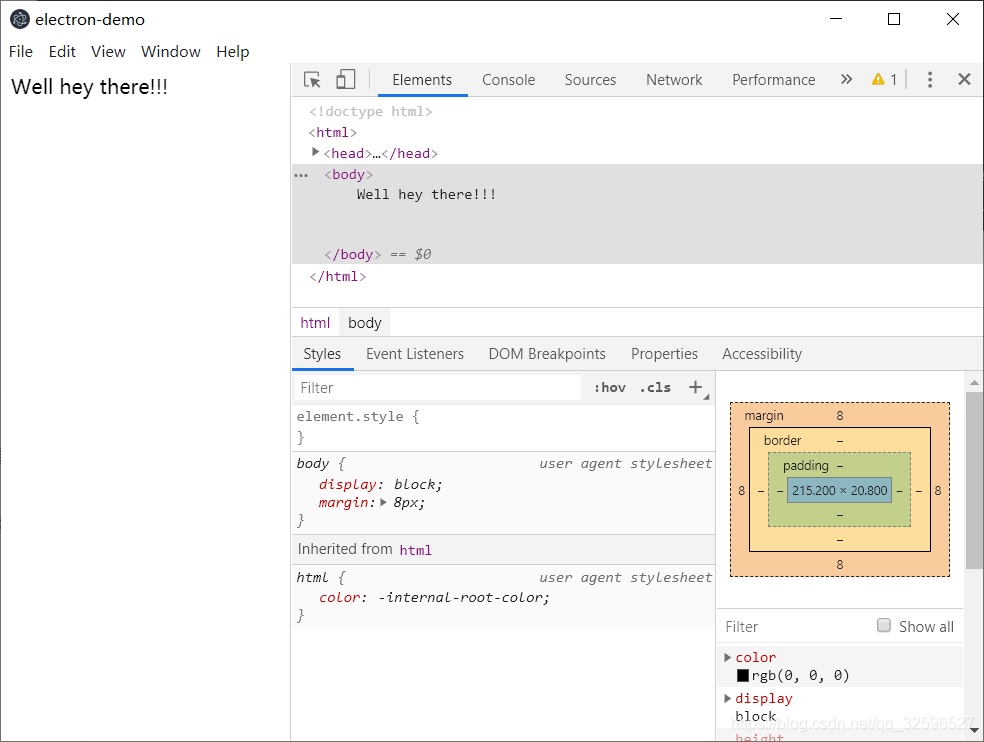The width and height of the screenshot is (984, 742).
Task: Select the html breadcrumb item
Action: click(315, 322)
